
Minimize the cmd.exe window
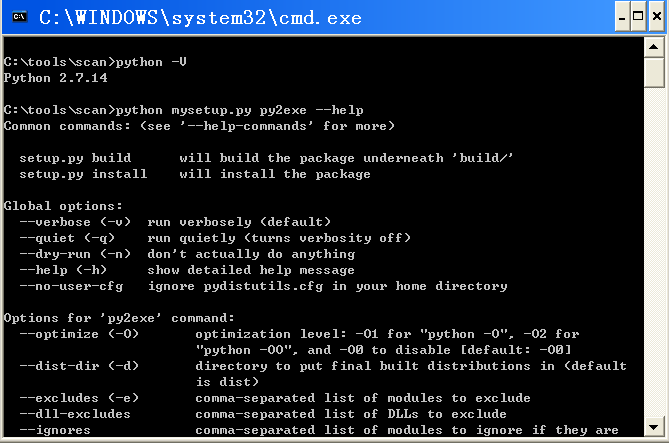coord(622,17)
